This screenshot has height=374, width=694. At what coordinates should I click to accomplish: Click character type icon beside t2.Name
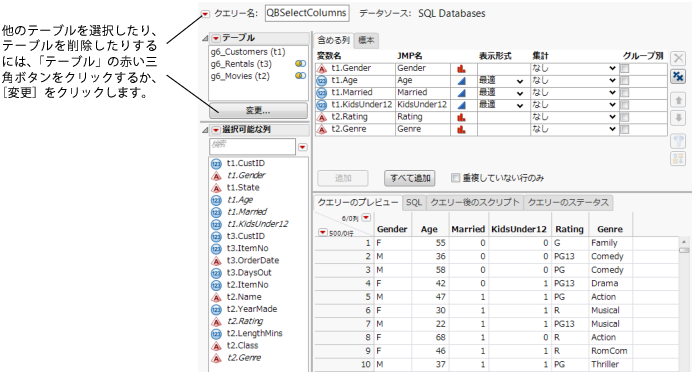tap(216, 297)
